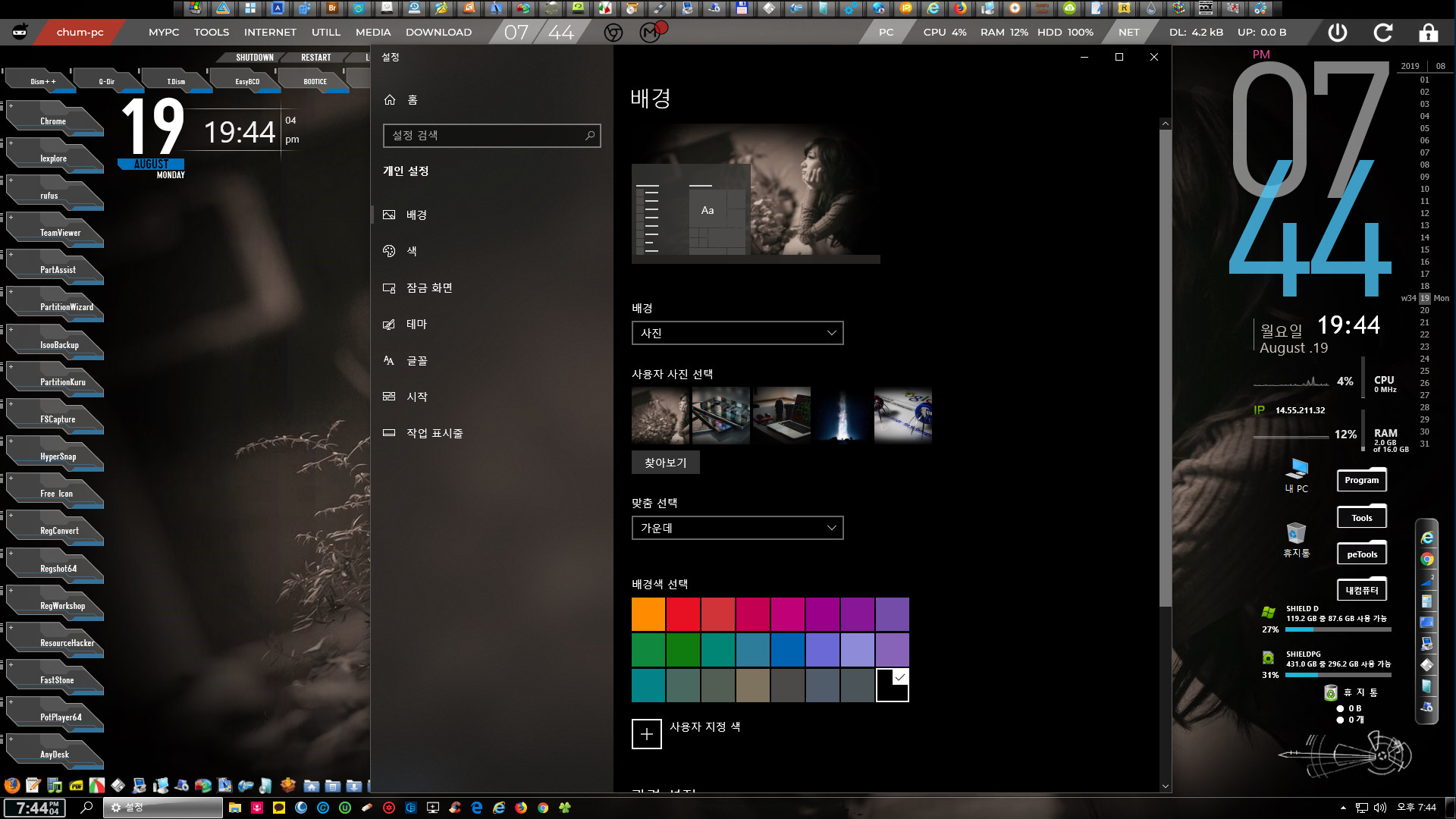Pick the bright red background color swatch
Screen dimensions: 1456x819
click(683, 614)
